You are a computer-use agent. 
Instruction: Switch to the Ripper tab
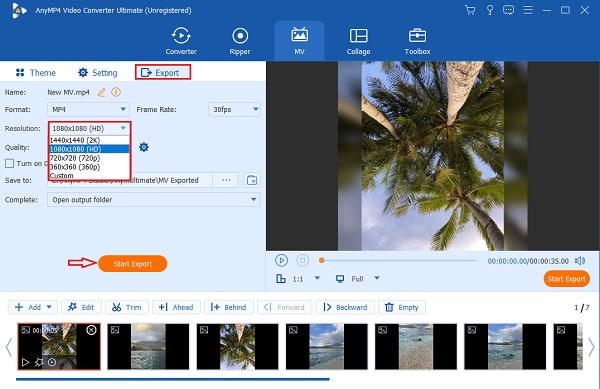(240, 41)
